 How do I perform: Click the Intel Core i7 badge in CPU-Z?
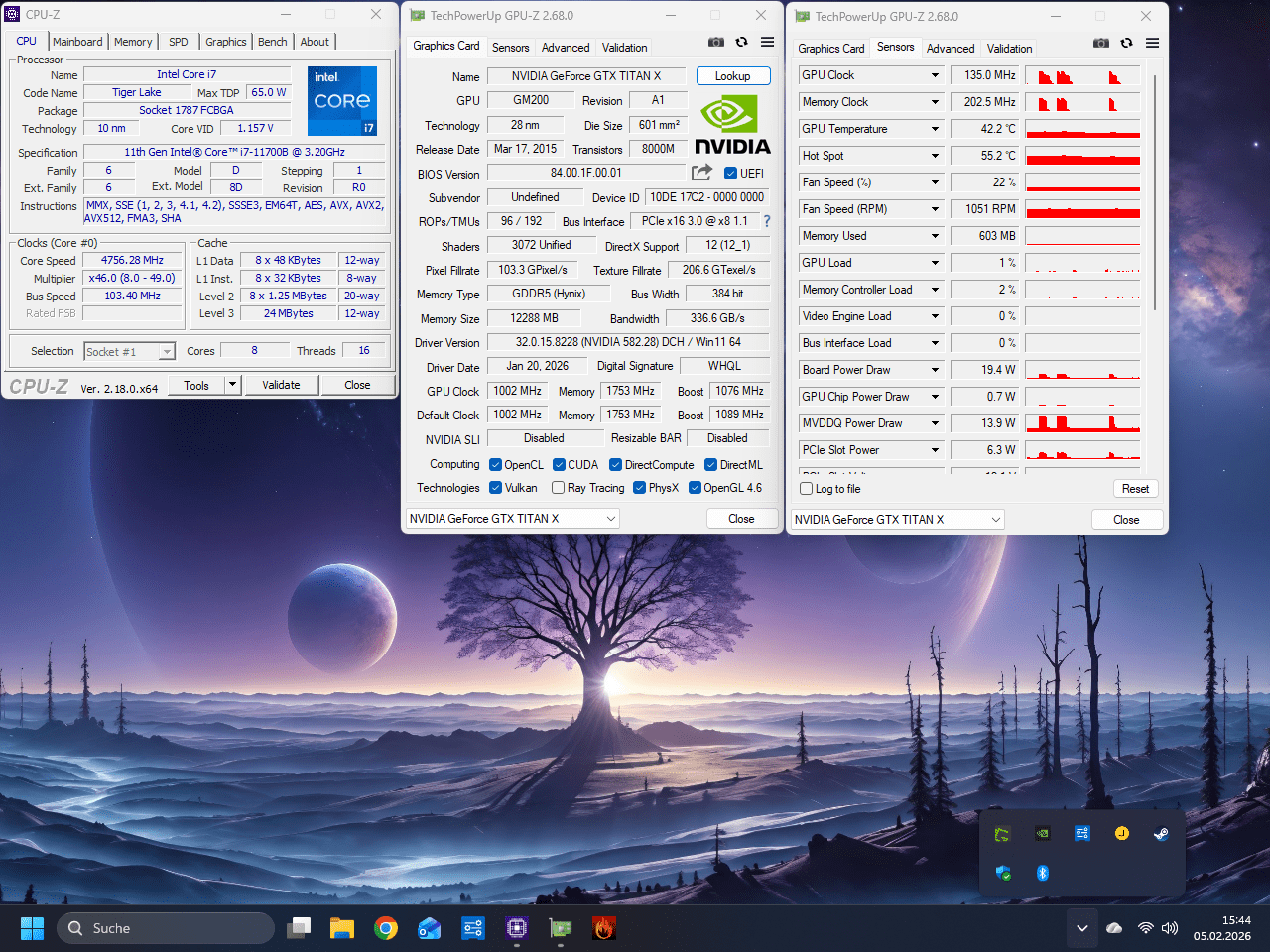(x=342, y=101)
